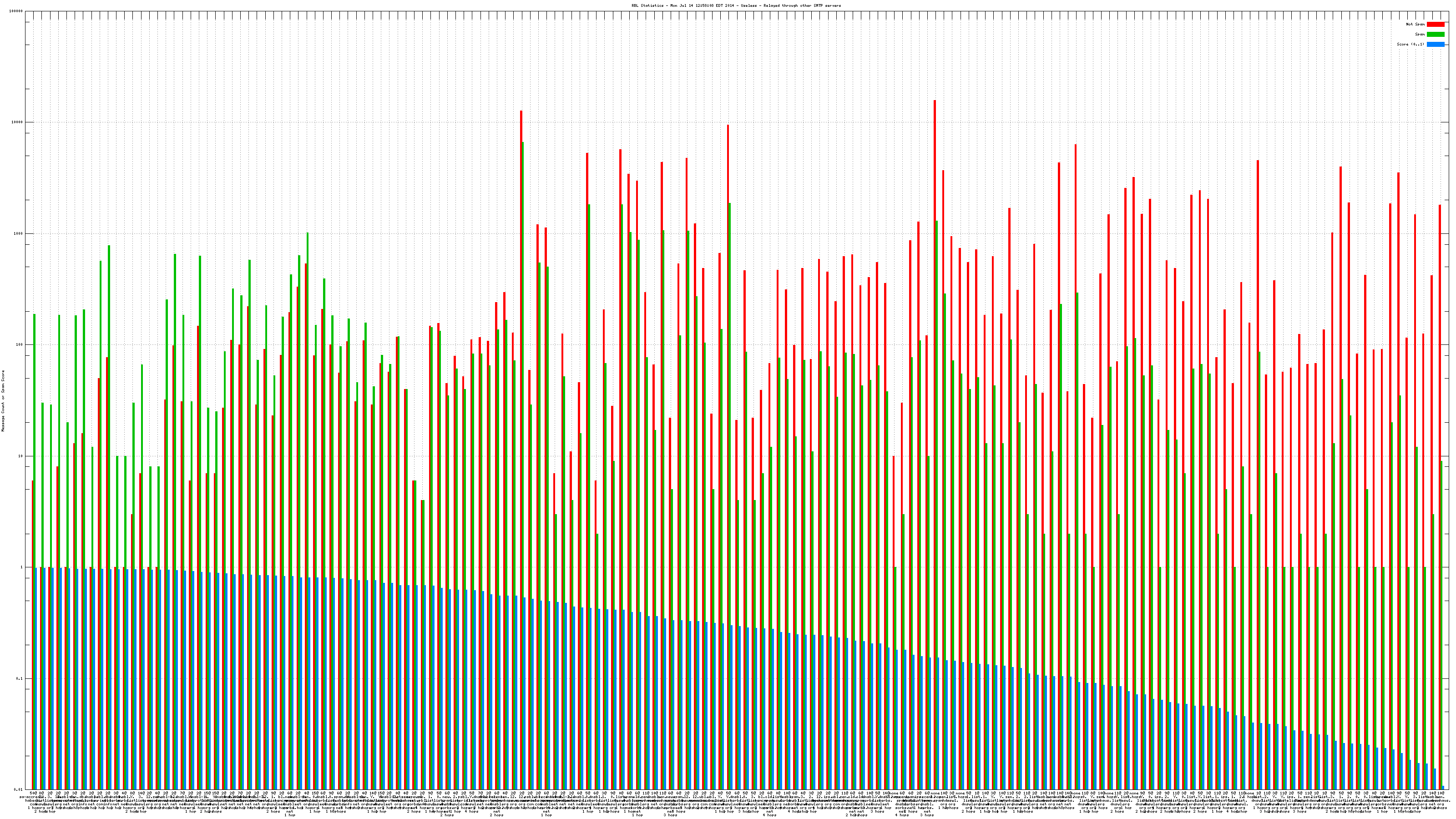This screenshot has height=819, width=1456.
Task: Click the Message Count or Spam Score axis label
Action: point(3,401)
